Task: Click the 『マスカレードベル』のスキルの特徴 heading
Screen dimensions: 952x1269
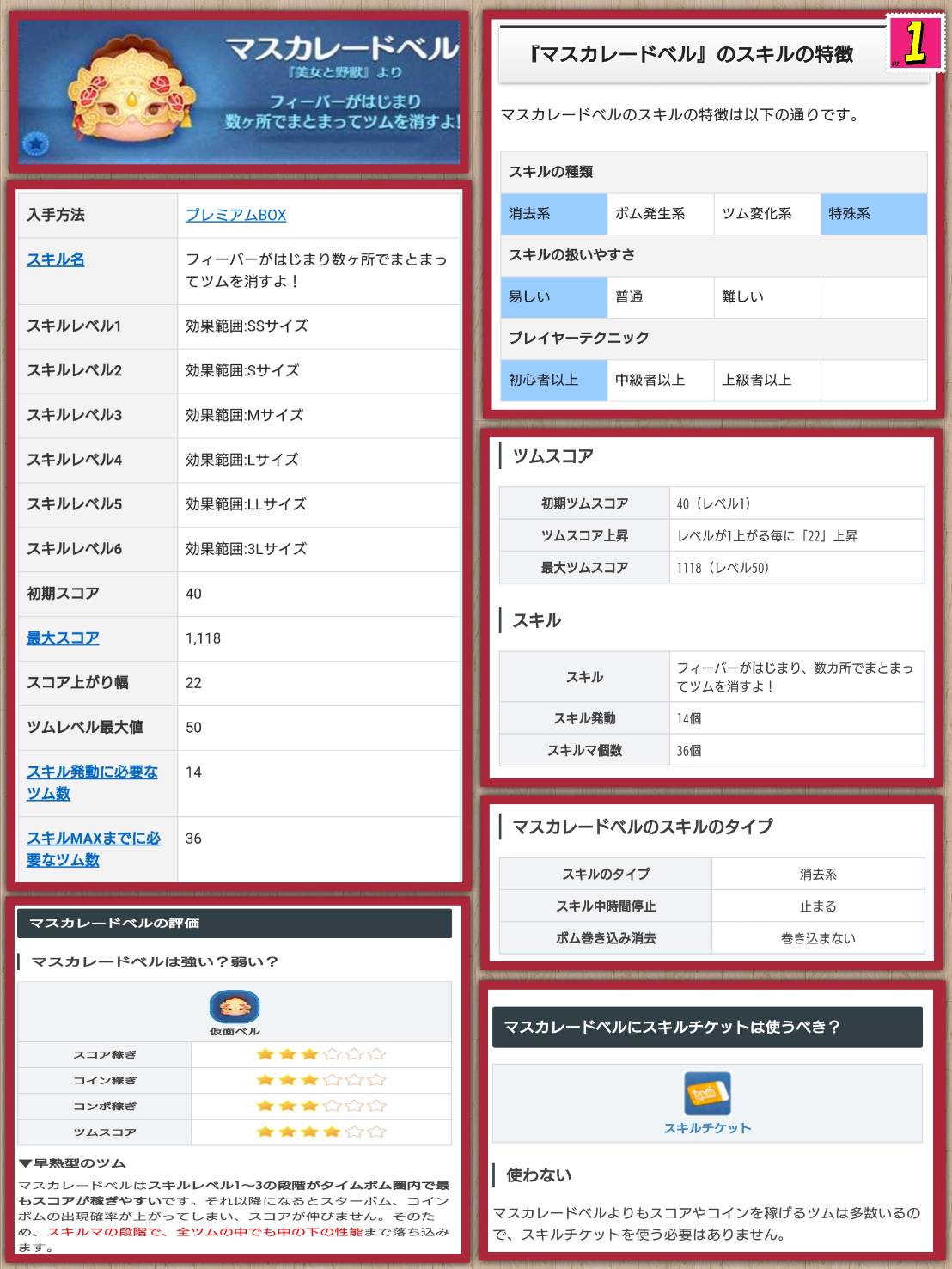Action: [692, 54]
